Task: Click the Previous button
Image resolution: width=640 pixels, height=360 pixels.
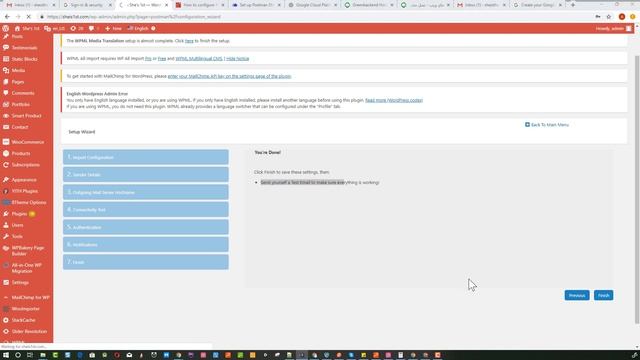Action: tap(577, 296)
